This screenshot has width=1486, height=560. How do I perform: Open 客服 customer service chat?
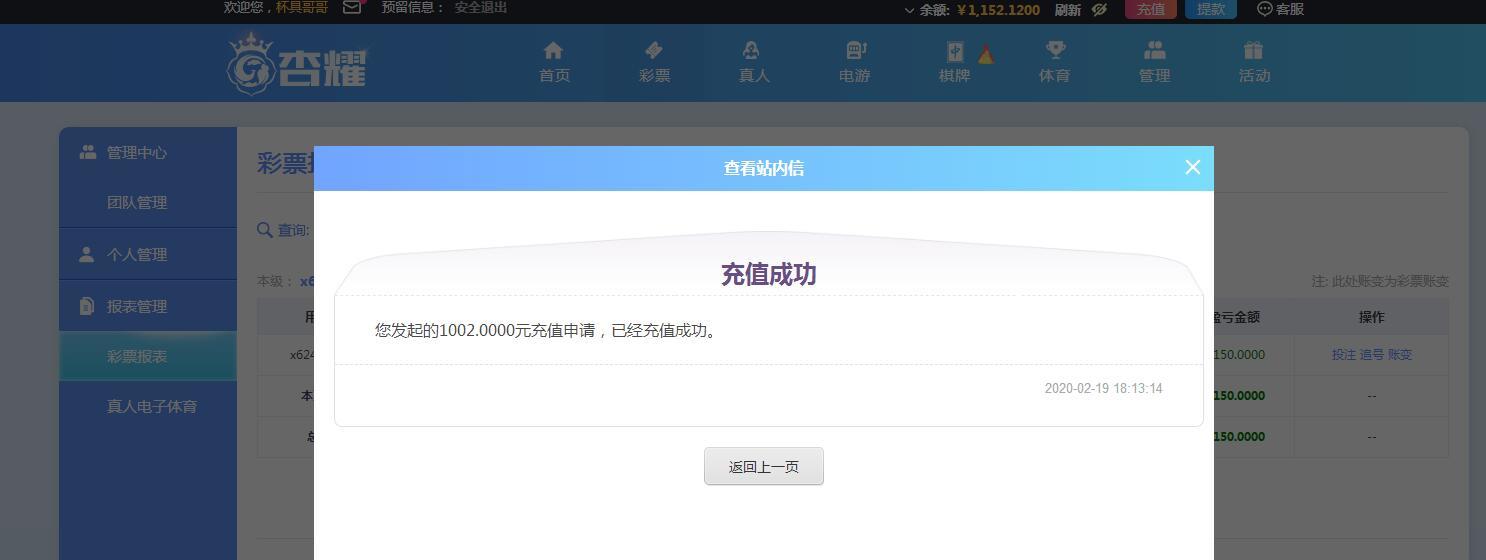click(x=1280, y=9)
